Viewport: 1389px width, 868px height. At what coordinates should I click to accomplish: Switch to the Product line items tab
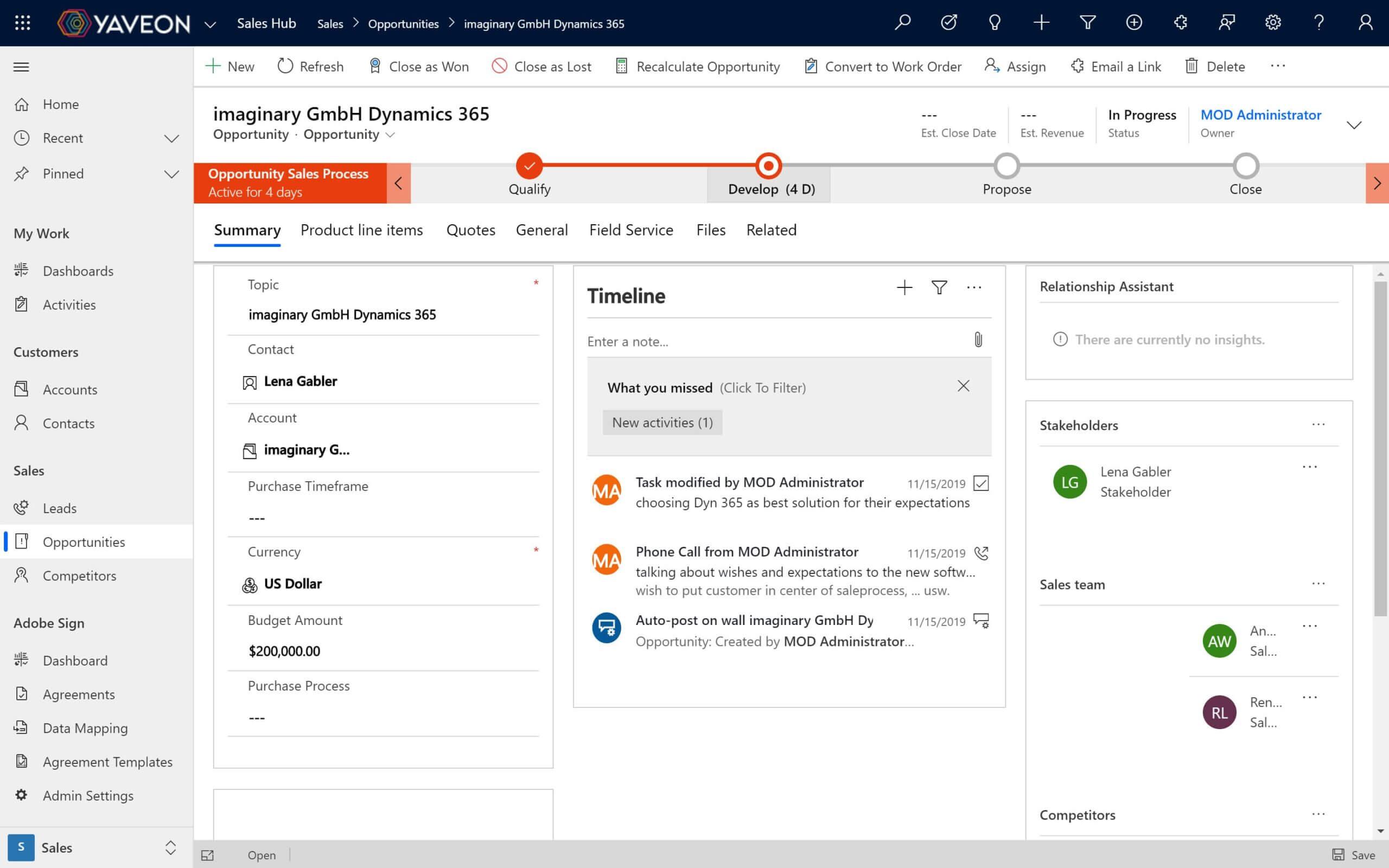(362, 230)
